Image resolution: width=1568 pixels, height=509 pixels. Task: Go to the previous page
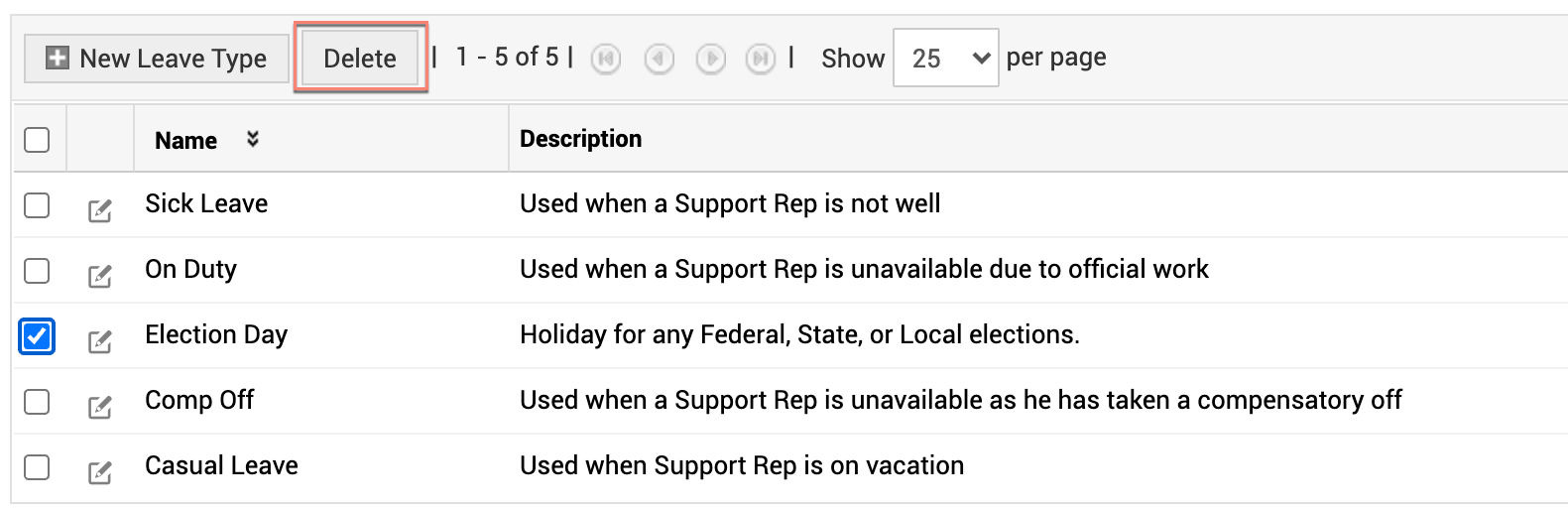click(659, 60)
